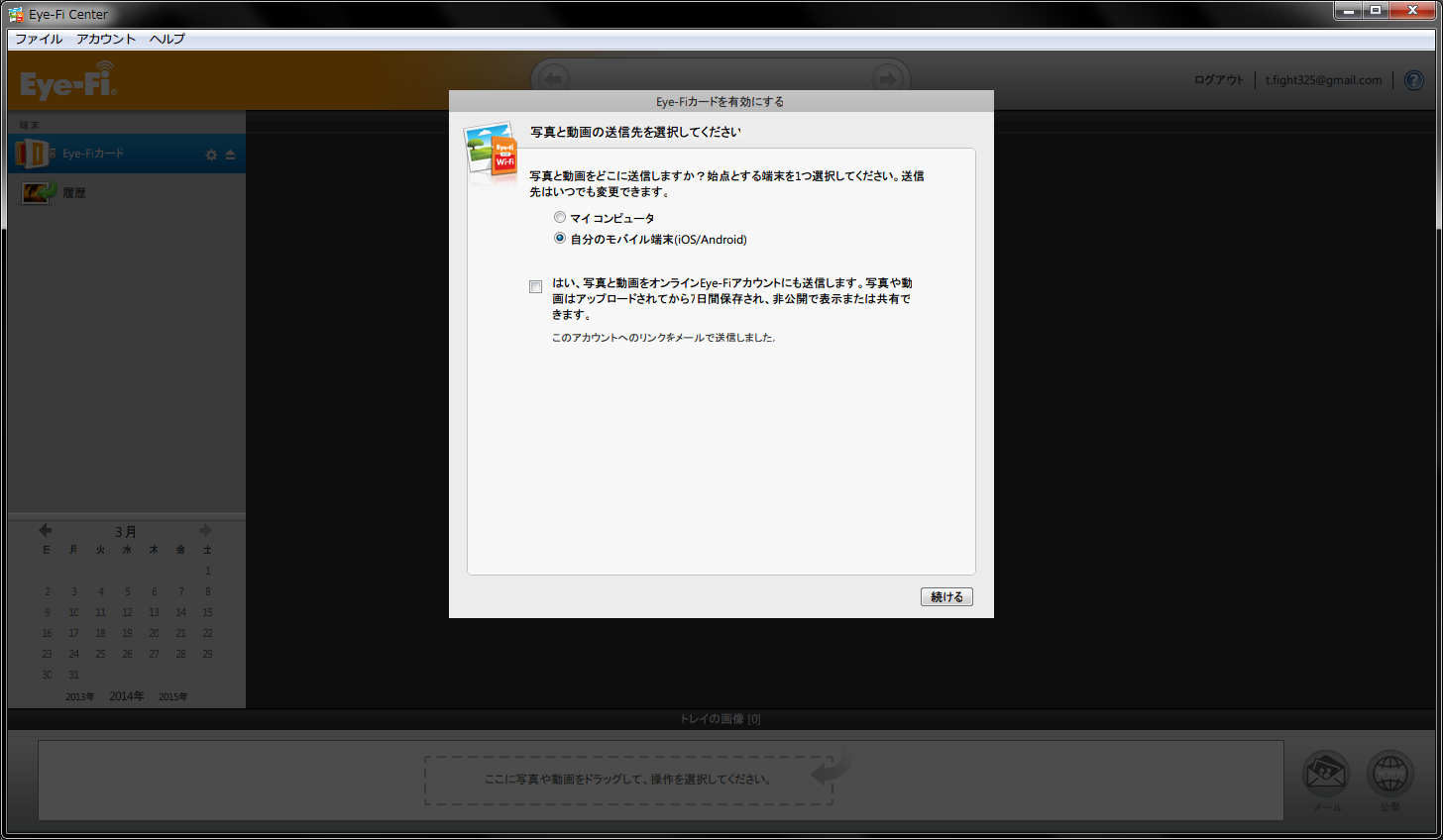Click the 履歴 photo icon

(39, 191)
